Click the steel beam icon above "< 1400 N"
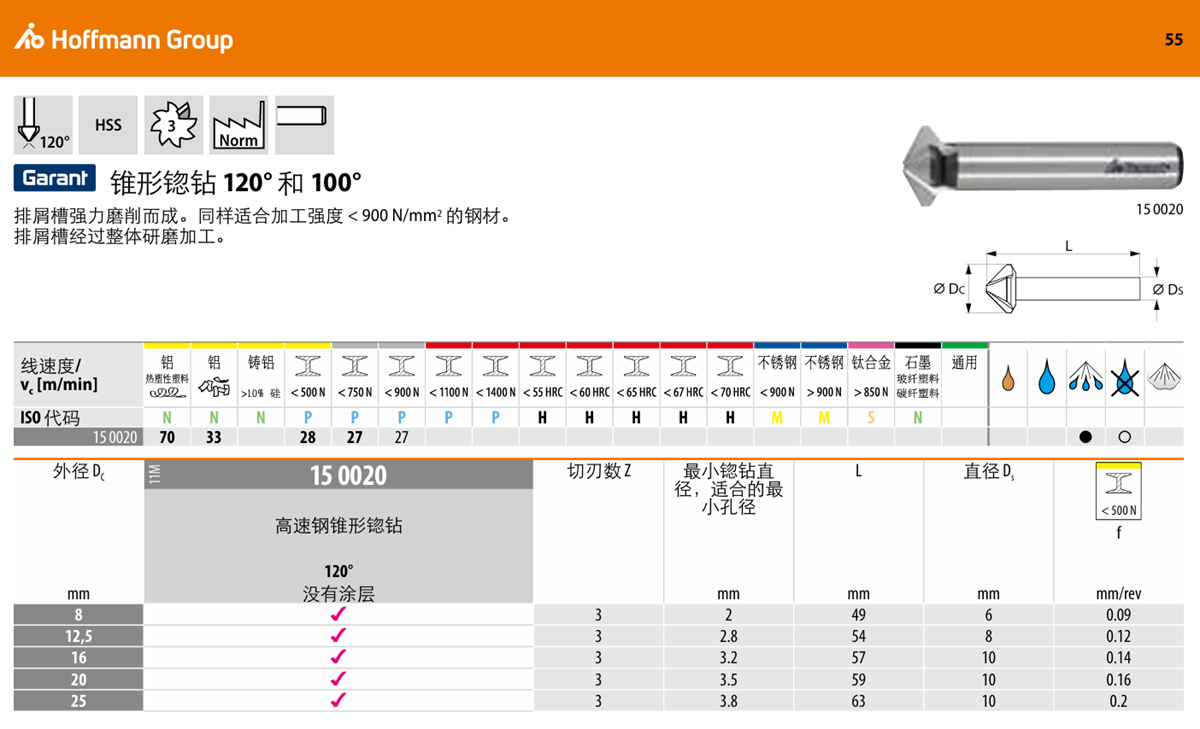 coord(496,366)
